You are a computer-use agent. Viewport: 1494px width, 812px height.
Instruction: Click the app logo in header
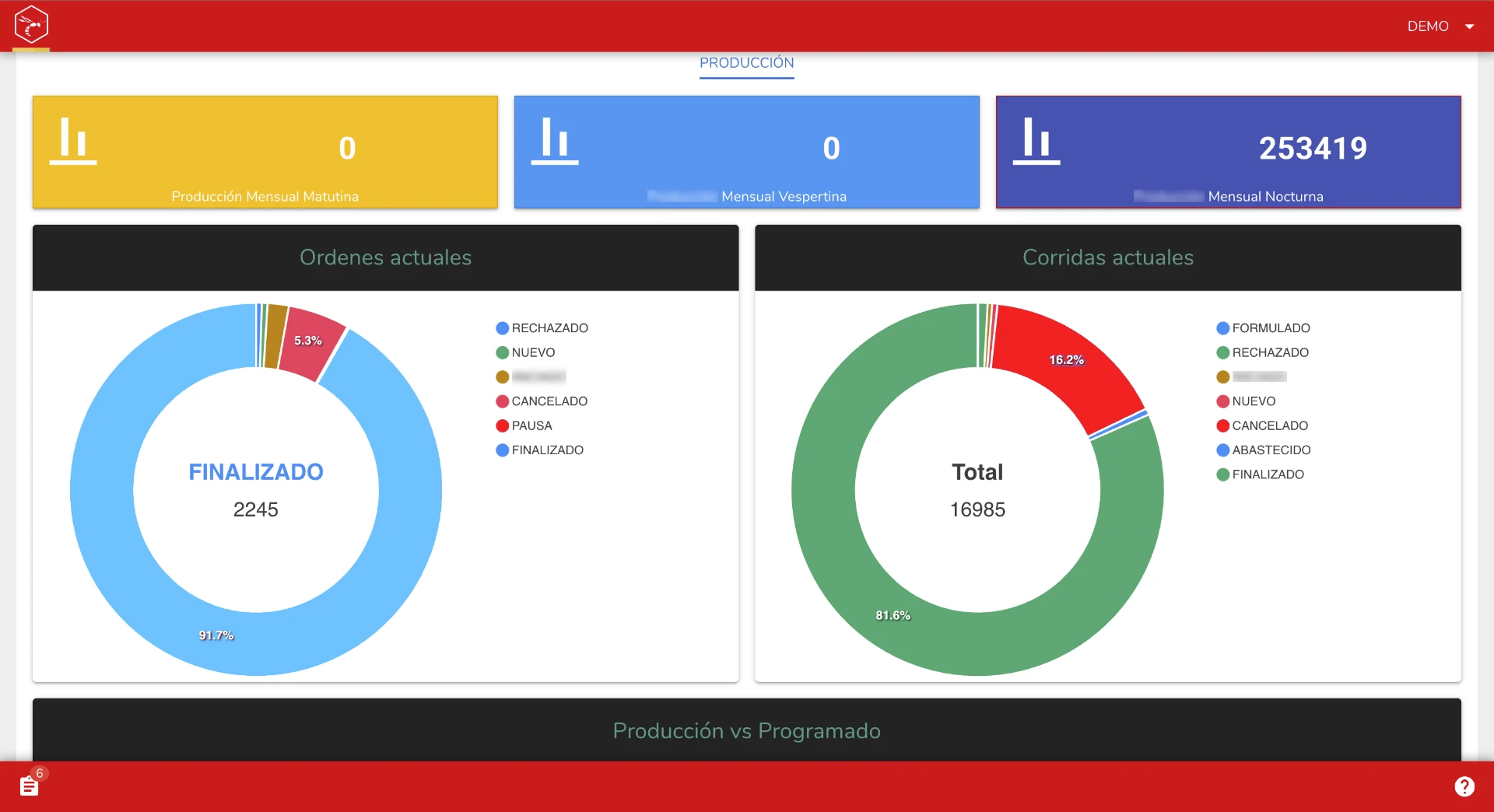pyautogui.click(x=31, y=25)
